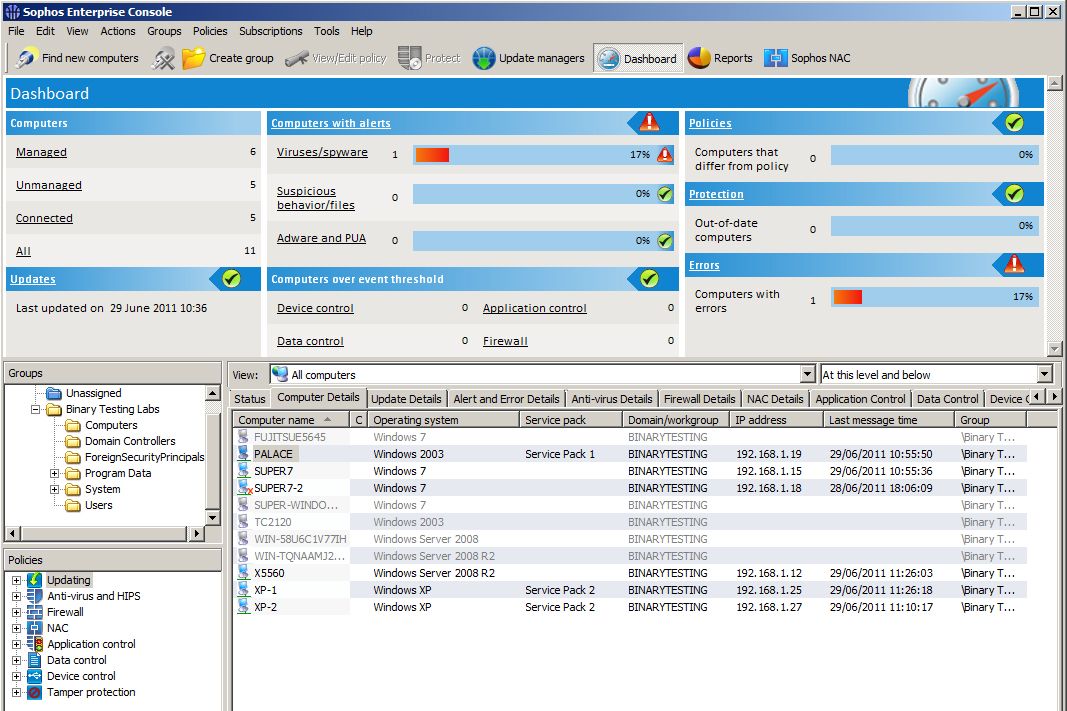Click the Find new computers icon
This screenshot has width=1067, height=711.
[26, 59]
